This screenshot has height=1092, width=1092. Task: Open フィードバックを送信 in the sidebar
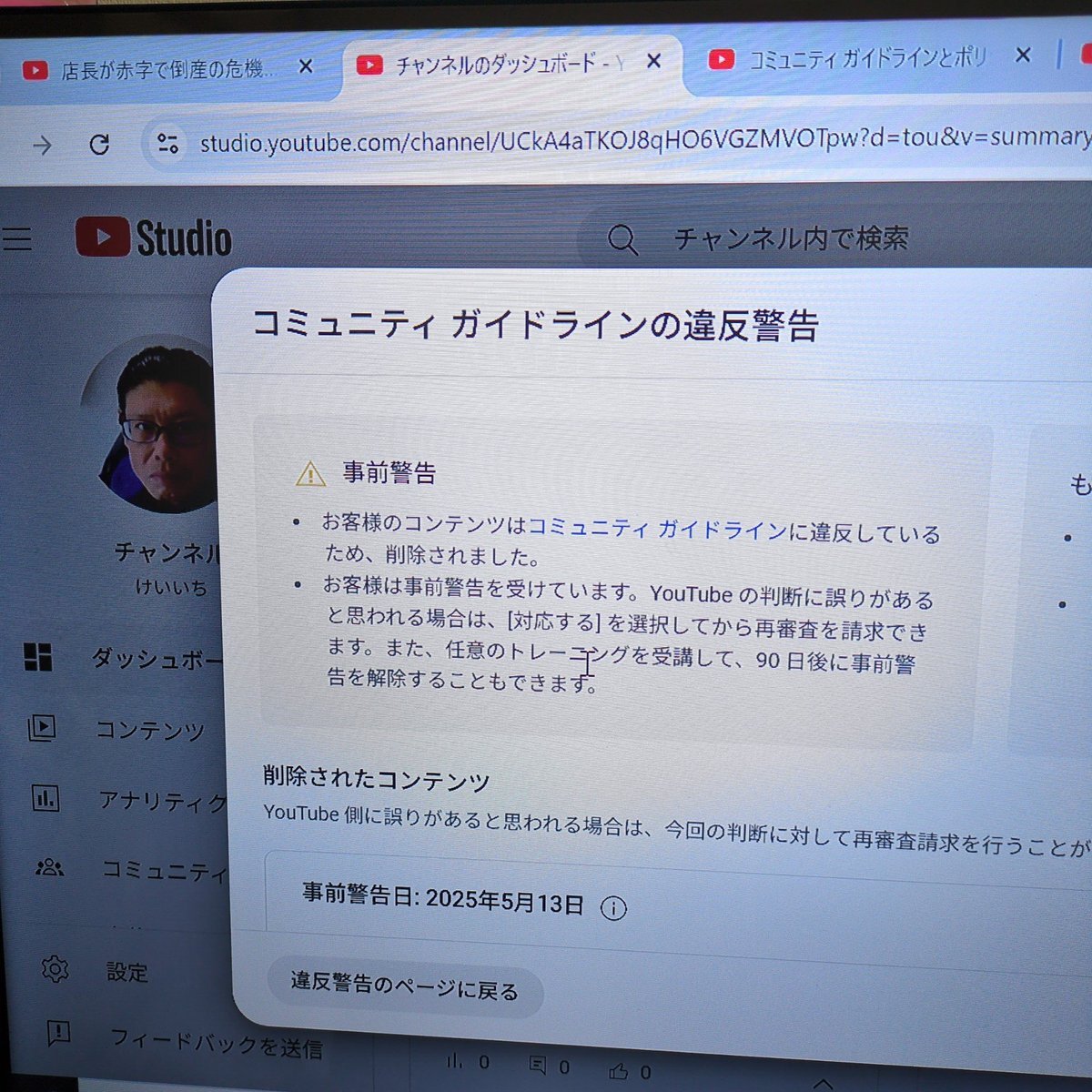click(216, 1044)
